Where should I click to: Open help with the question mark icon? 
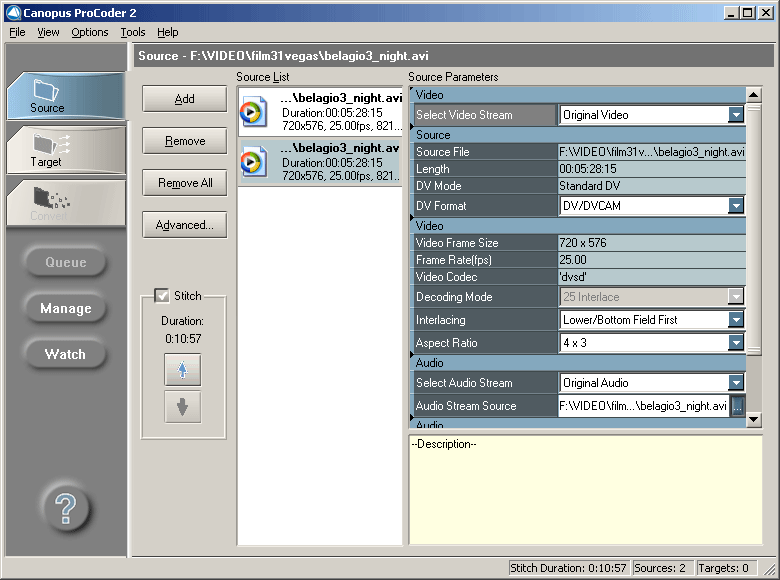[66, 508]
